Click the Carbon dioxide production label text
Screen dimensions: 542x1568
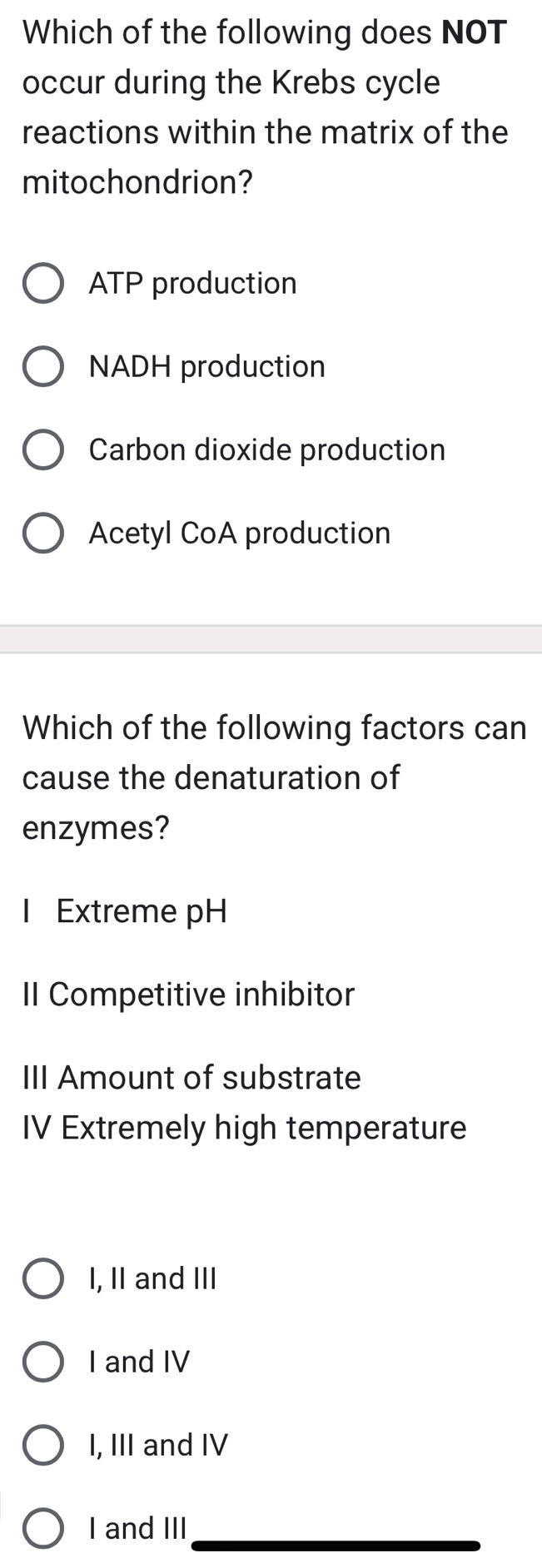click(266, 449)
